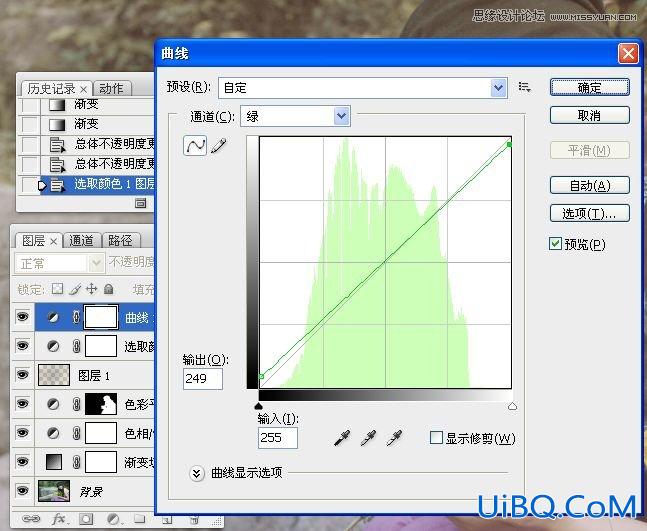647x531 pixels.
Task: Click the Curves layer adjustment icon
Action: 53,317
